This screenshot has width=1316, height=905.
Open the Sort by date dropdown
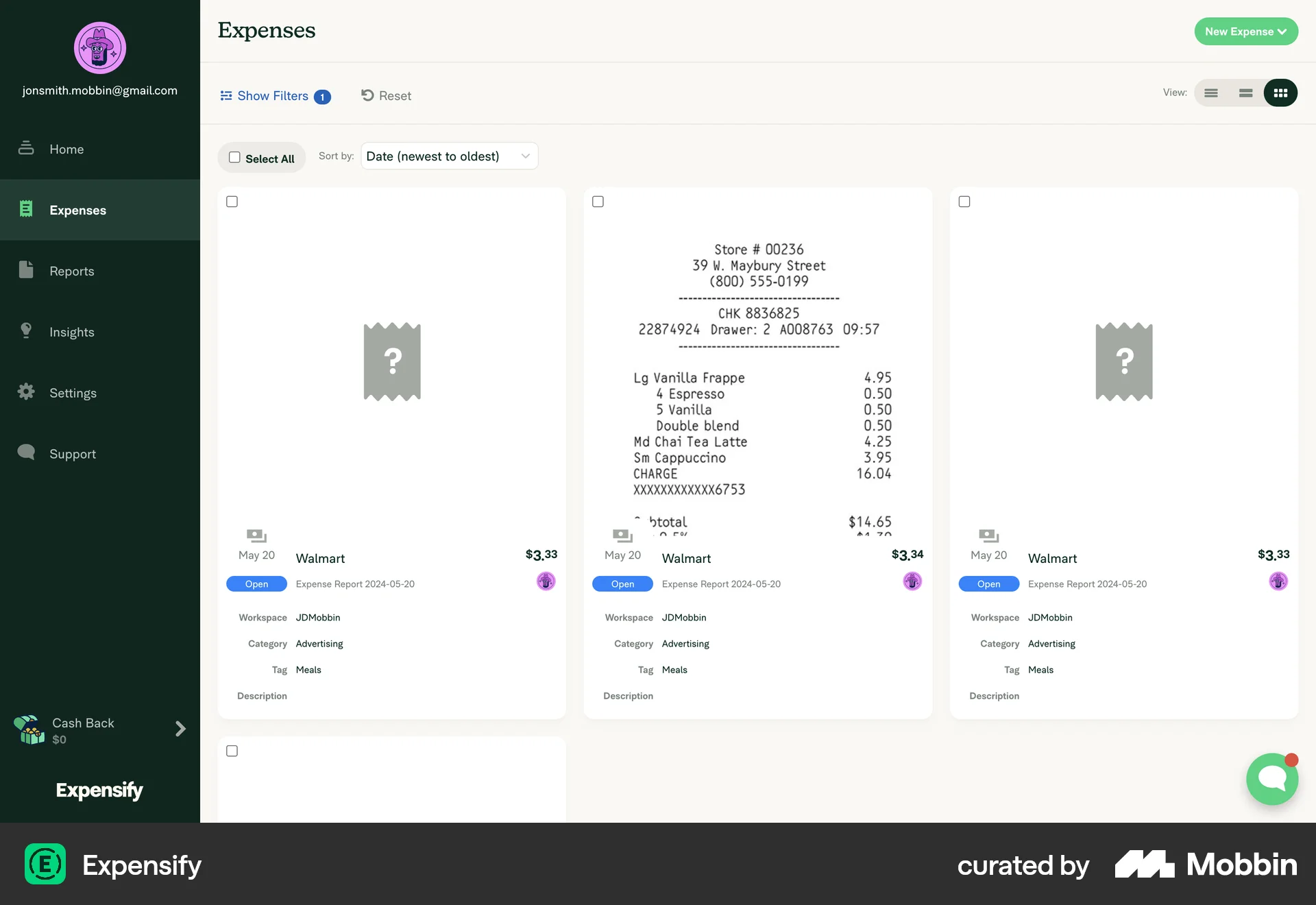(449, 156)
